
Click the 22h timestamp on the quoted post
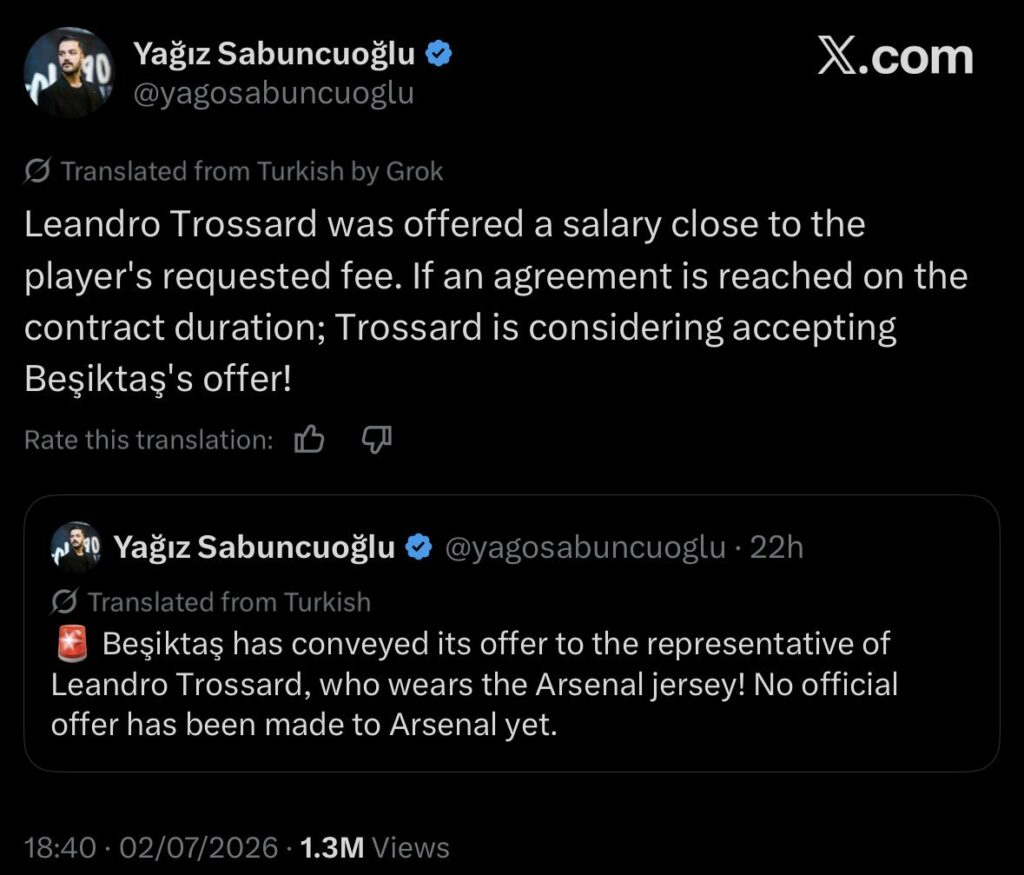pos(776,547)
